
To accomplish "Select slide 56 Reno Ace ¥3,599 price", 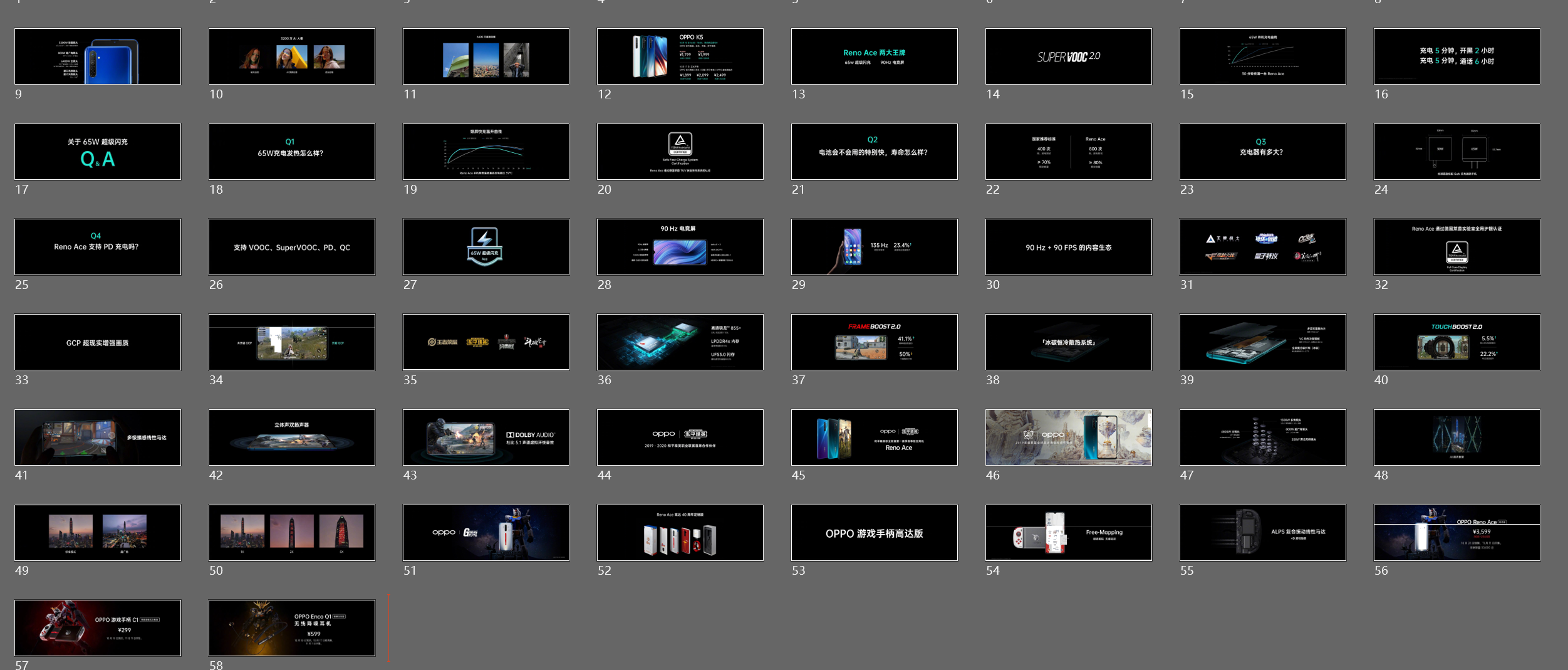I will (1457, 533).
